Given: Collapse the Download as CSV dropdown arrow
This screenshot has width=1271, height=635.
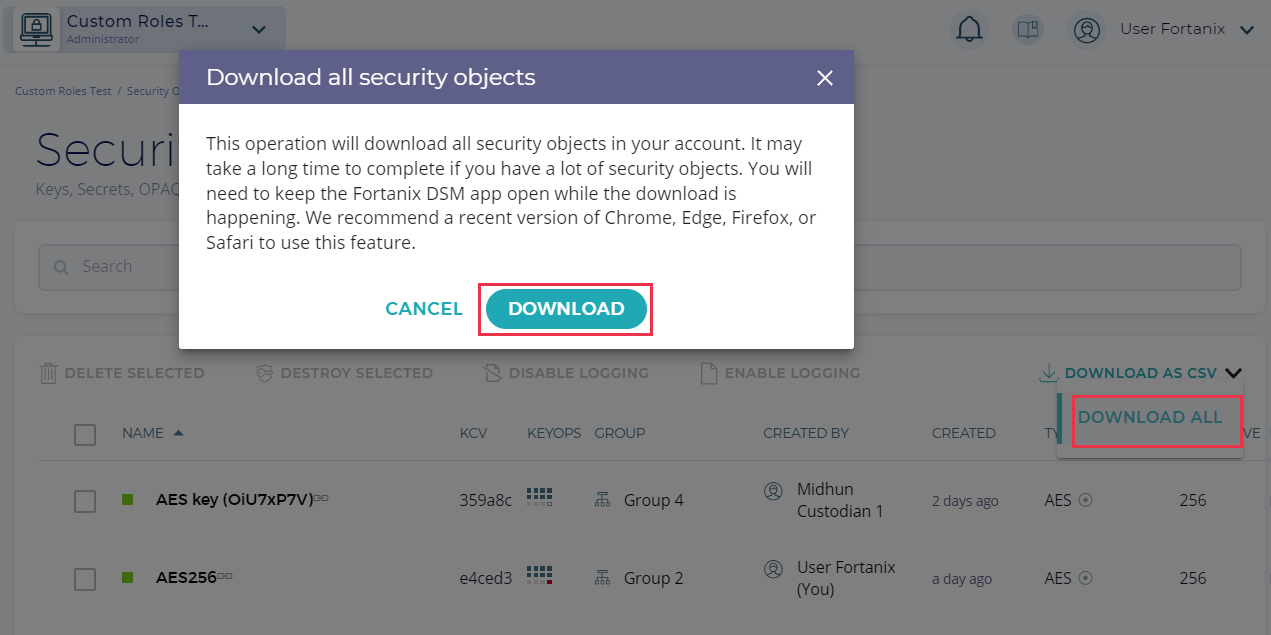Looking at the screenshot, I should click(x=1233, y=373).
